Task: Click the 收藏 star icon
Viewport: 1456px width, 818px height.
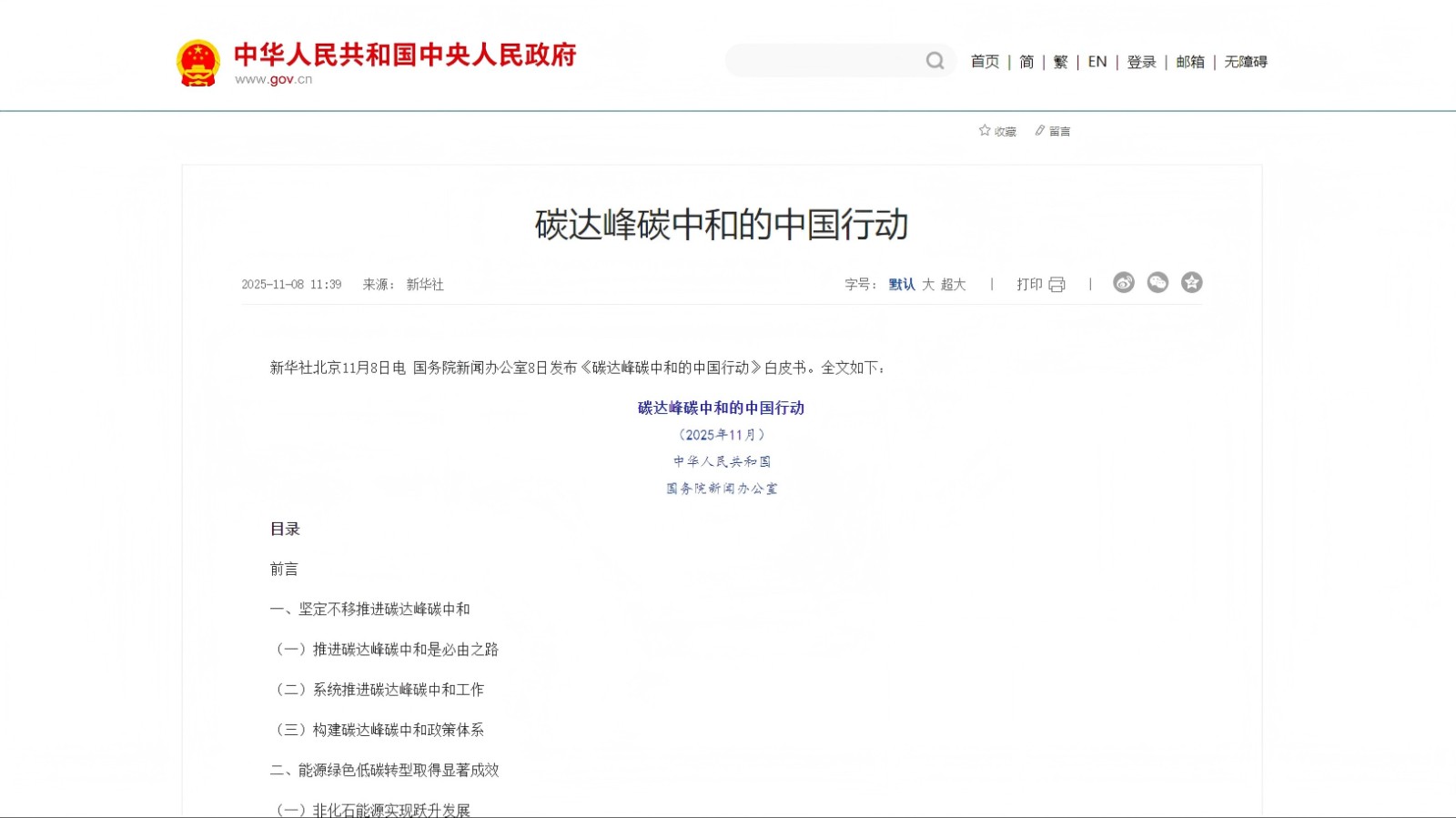Action: tap(985, 131)
